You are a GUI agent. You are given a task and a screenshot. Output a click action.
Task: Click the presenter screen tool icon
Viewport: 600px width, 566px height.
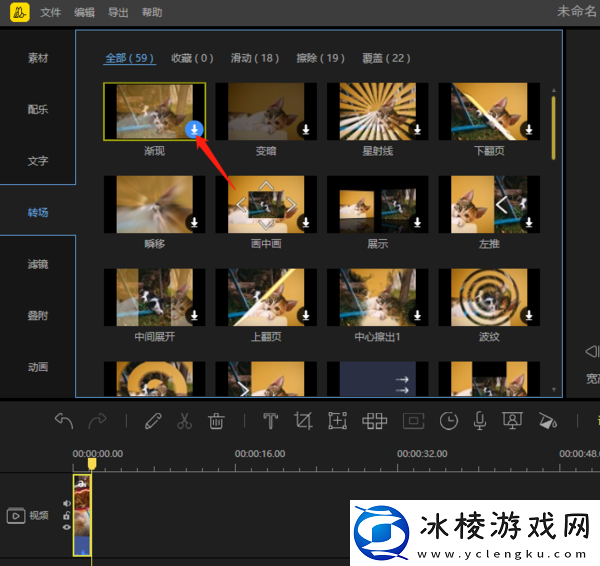point(512,421)
